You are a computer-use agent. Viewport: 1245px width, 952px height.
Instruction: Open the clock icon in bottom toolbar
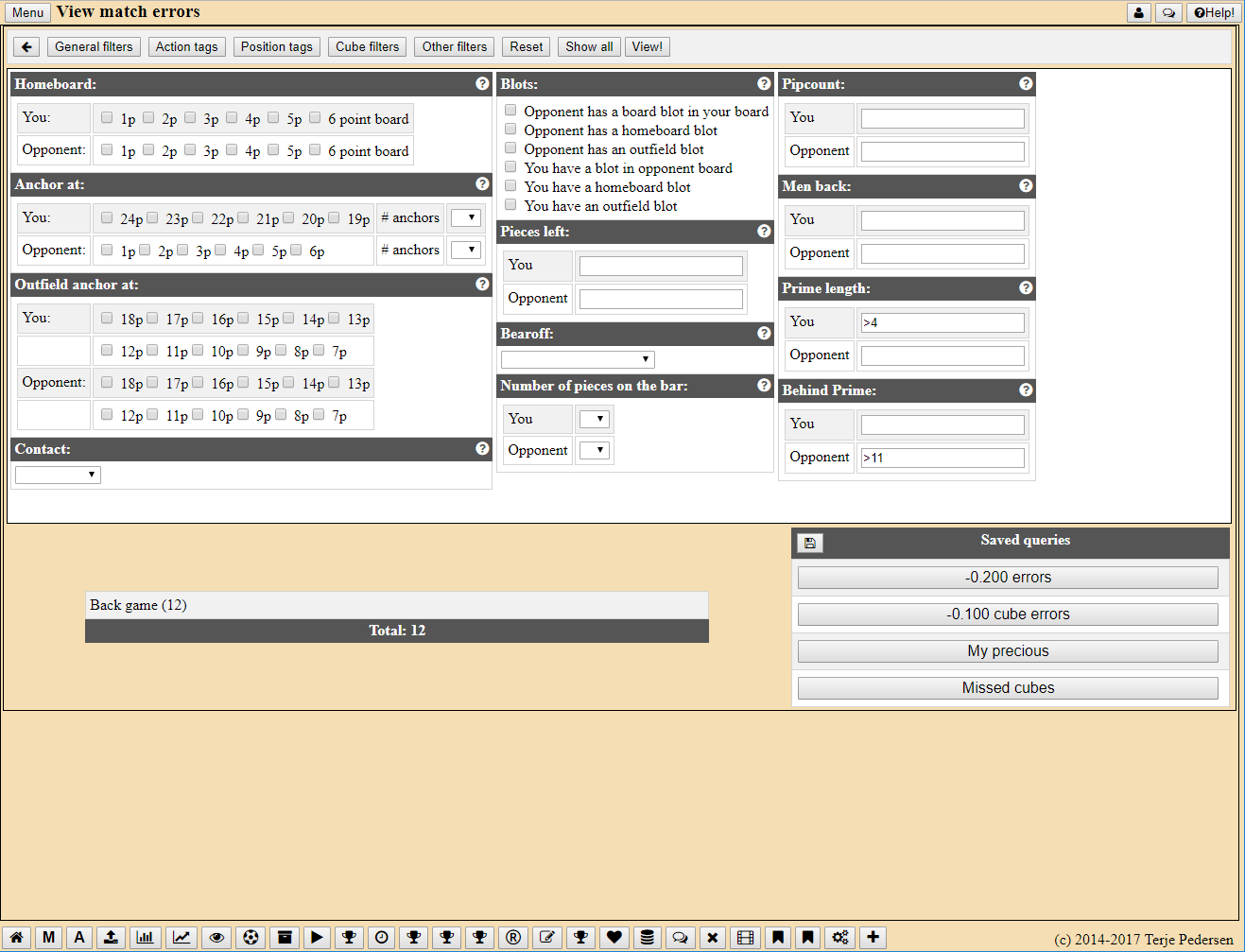[381, 937]
